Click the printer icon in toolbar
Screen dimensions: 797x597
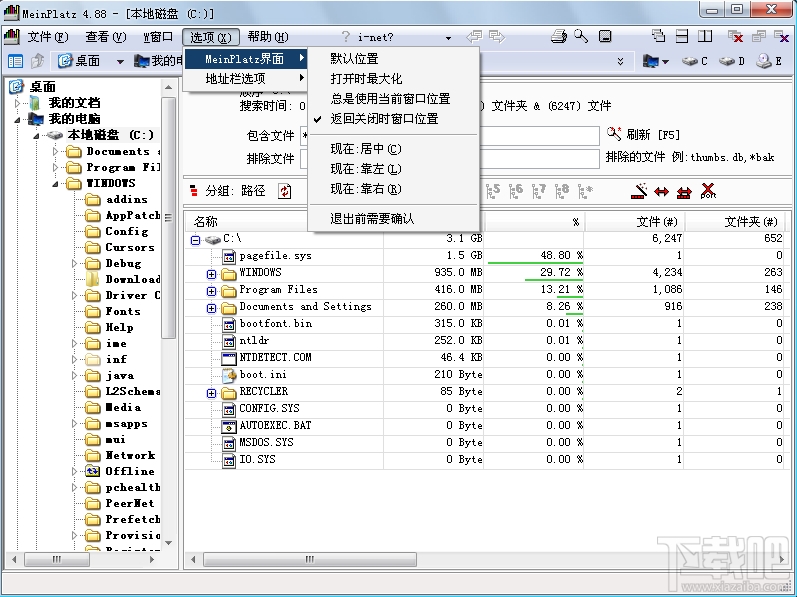click(559, 36)
